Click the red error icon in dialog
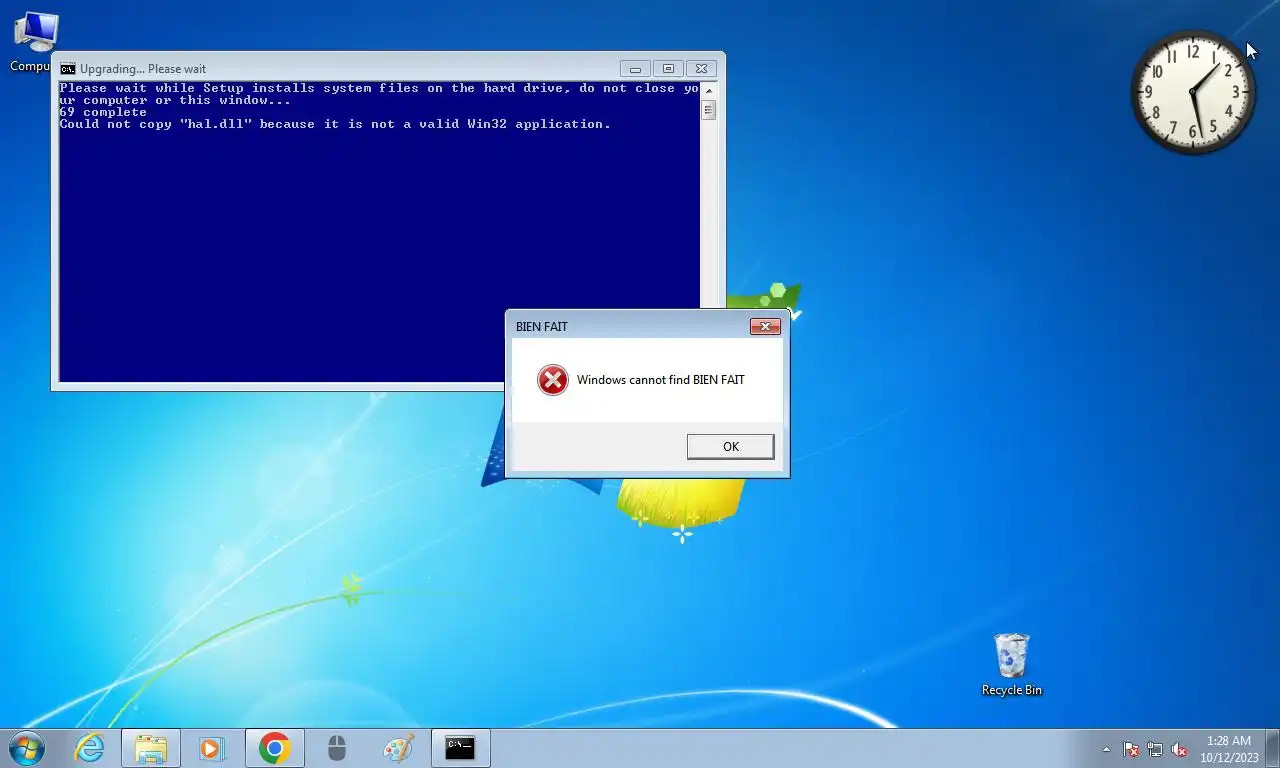This screenshot has width=1280, height=768. coord(552,380)
